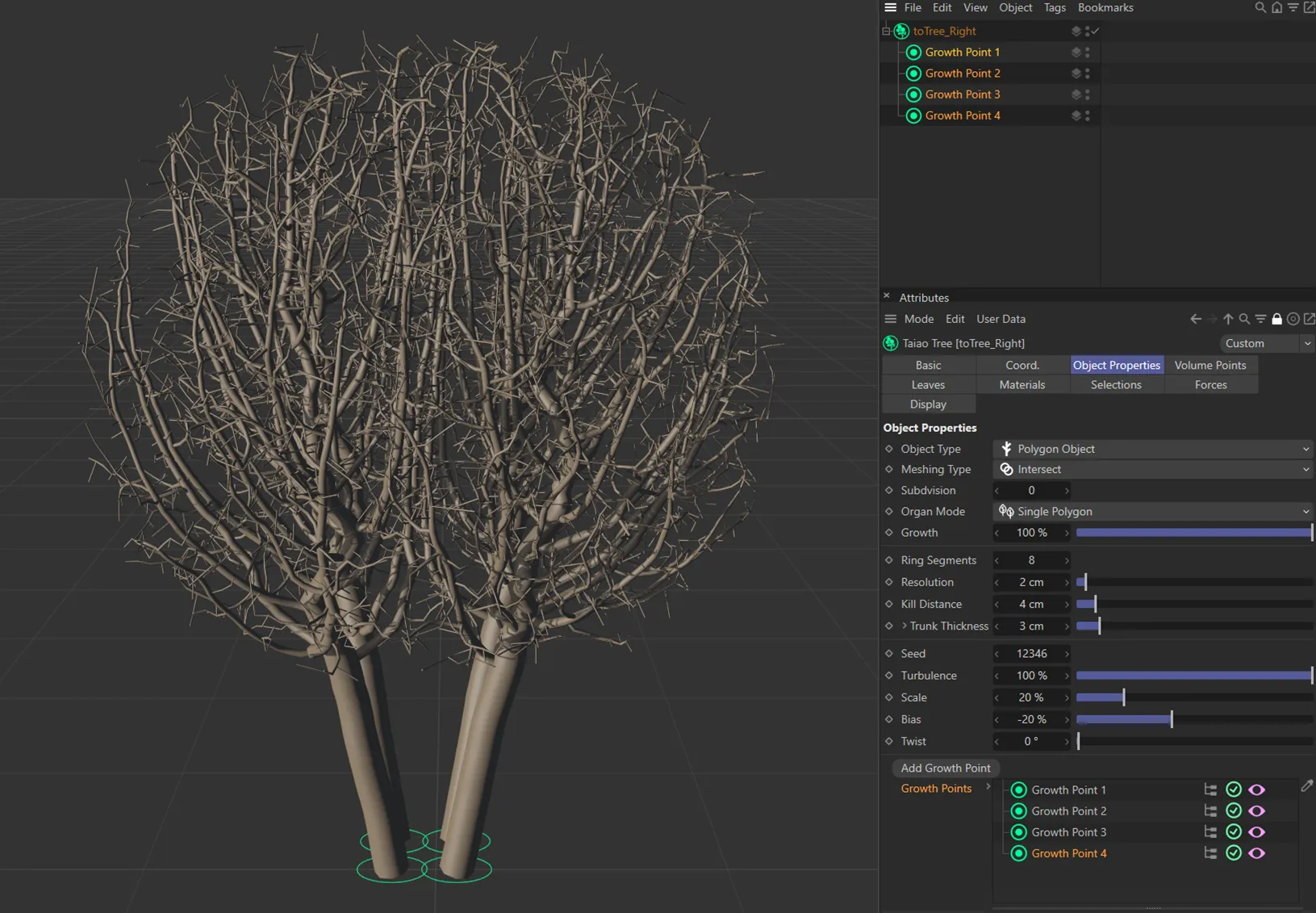
Task: Click the navigate back arrow in Attributes panel
Action: tap(1195, 319)
